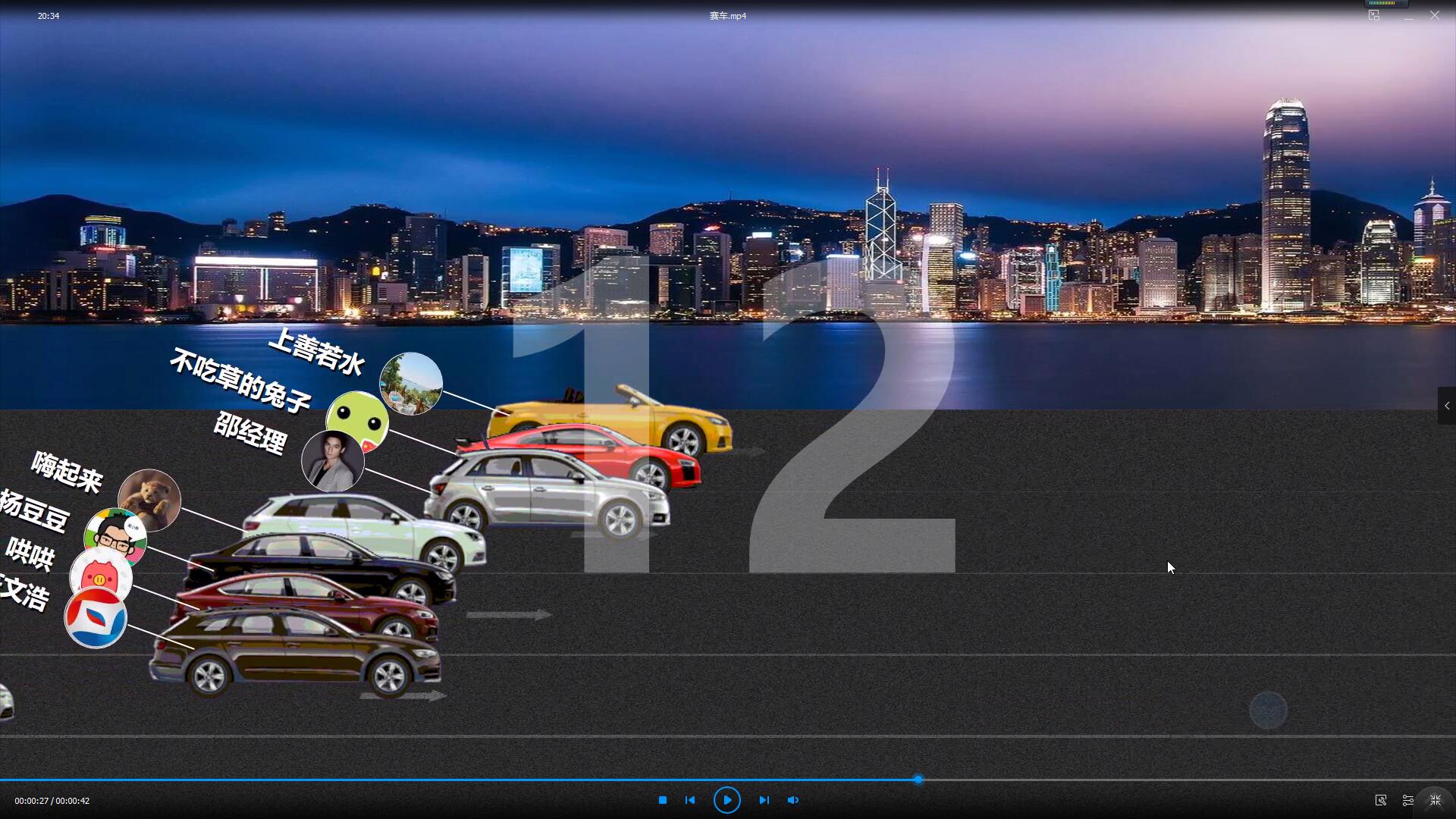Click the 20:34 clock at top left
The width and height of the screenshot is (1456, 819).
click(x=49, y=16)
